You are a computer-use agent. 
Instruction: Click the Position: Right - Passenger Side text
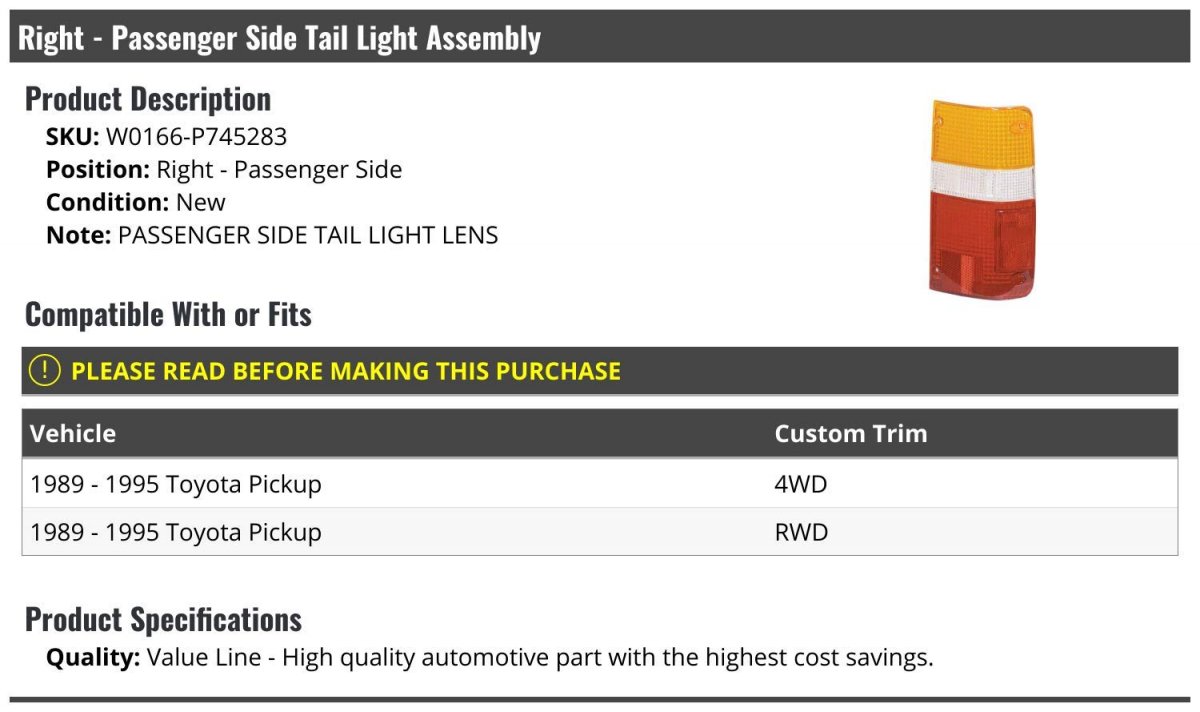pyautogui.click(x=224, y=170)
